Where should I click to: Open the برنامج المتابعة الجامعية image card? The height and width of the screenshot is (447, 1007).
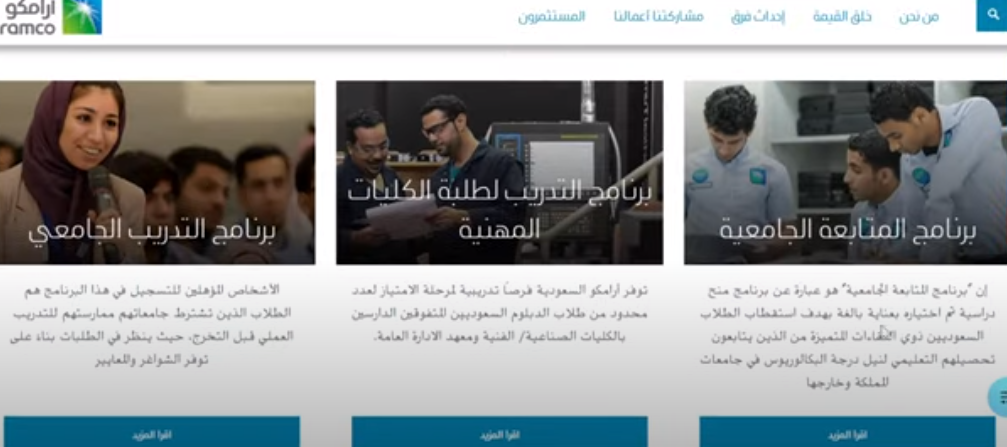click(x=845, y=172)
